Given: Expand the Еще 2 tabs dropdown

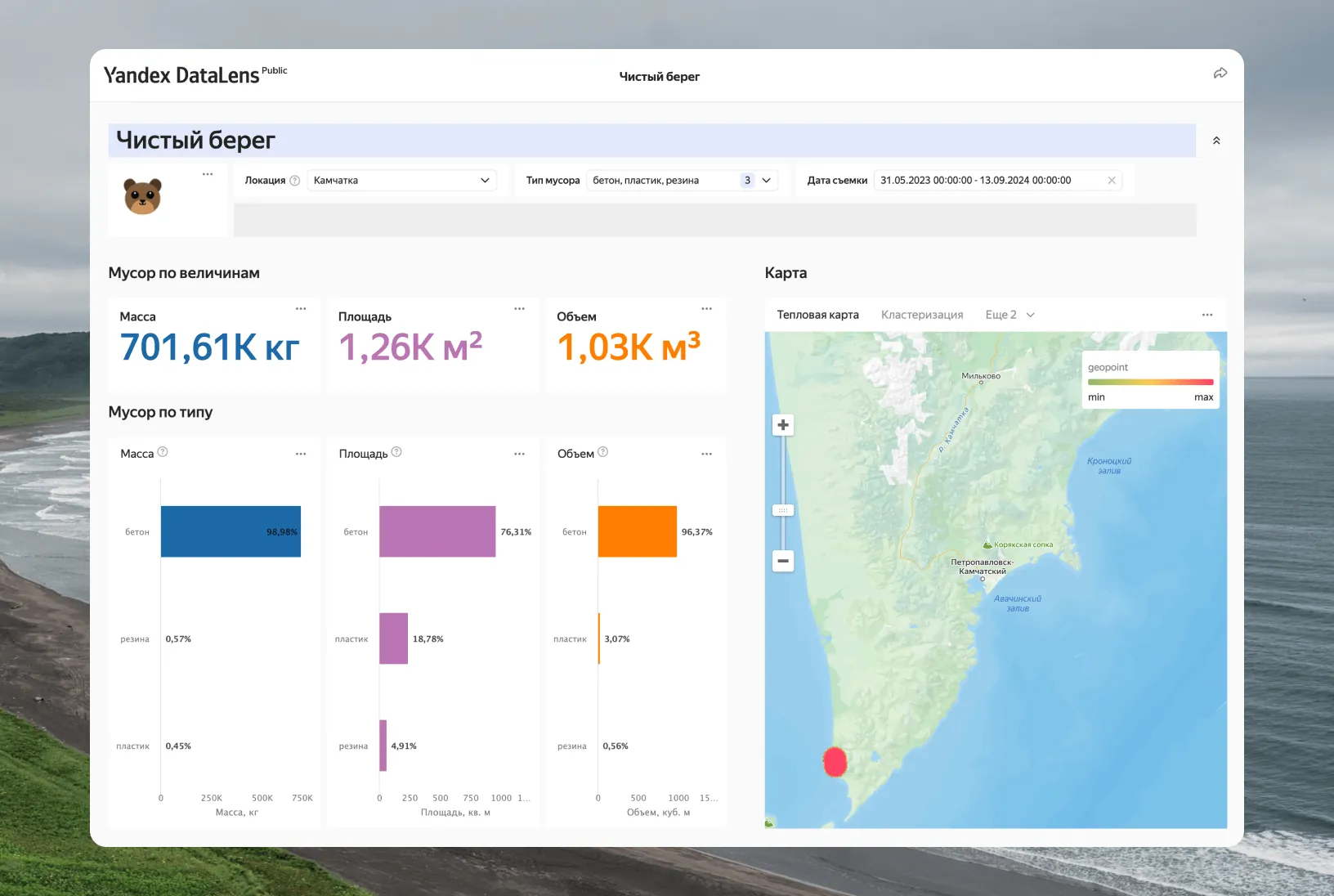Looking at the screenshot, I should click(1009, 315).
